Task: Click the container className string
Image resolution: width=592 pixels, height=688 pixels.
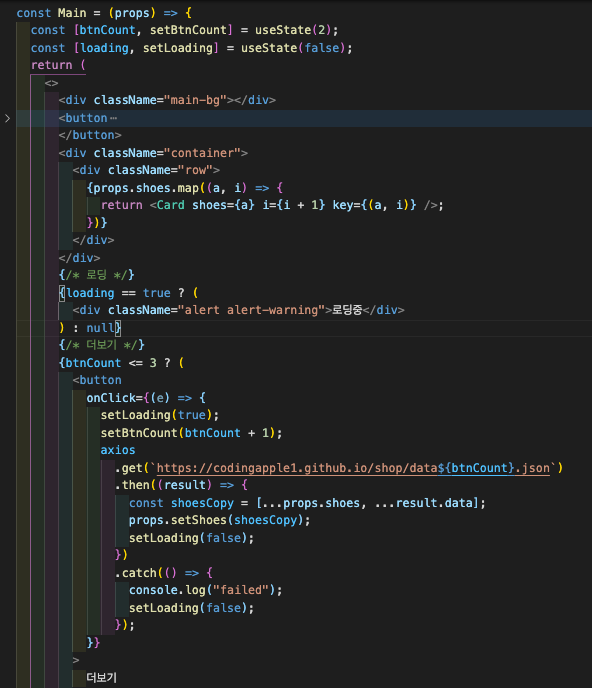Action: point(202,153)
